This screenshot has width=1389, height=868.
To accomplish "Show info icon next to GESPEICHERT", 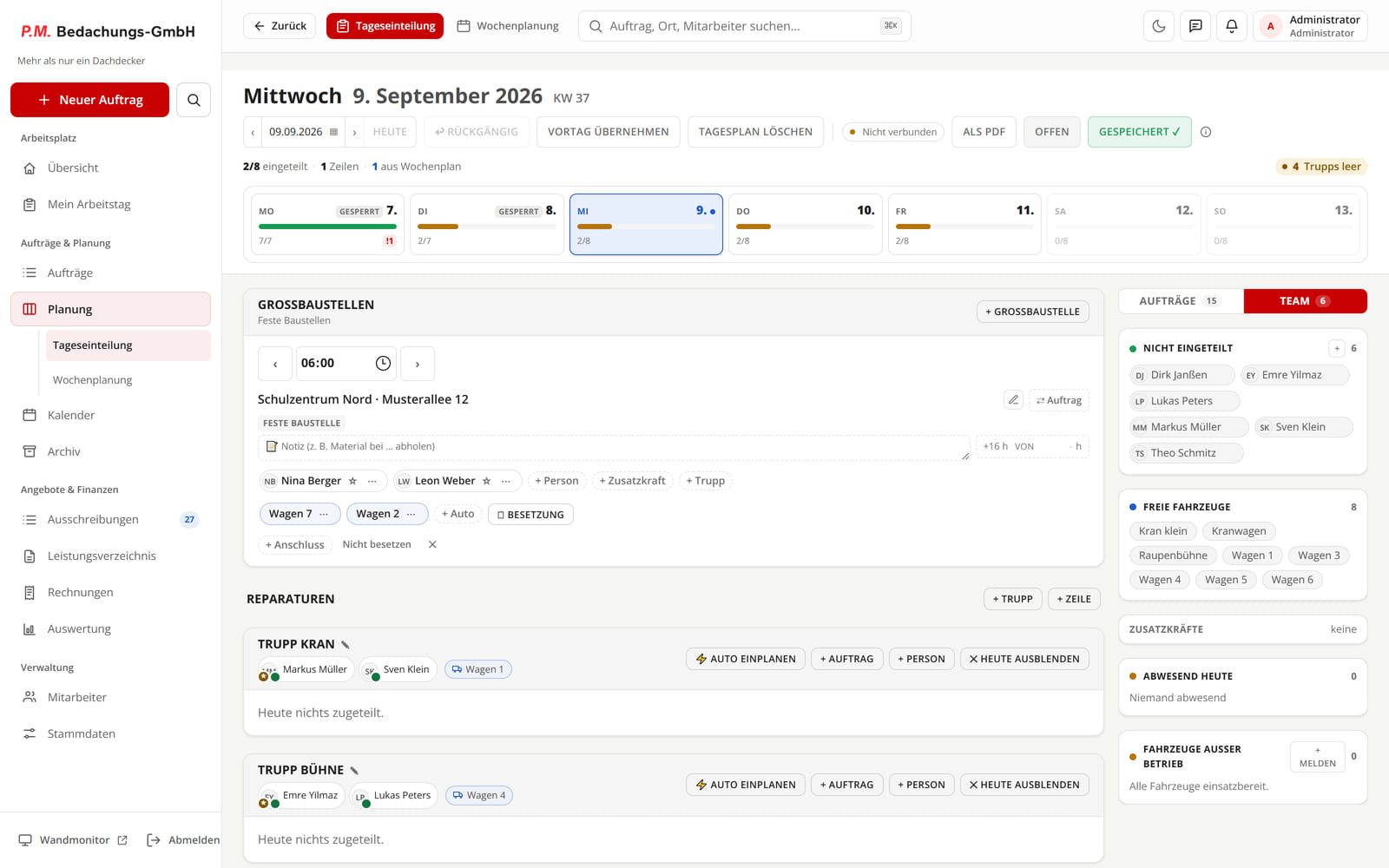I will click(x=1206, y=132).
